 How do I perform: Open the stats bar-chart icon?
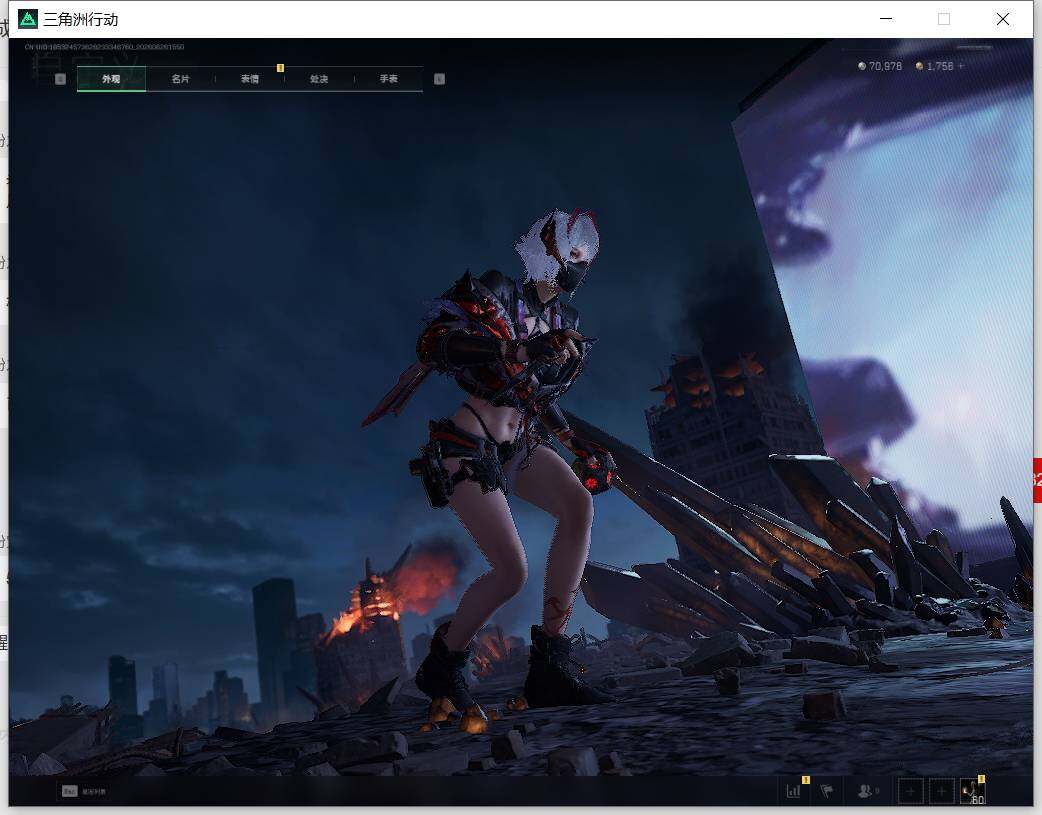793,791
